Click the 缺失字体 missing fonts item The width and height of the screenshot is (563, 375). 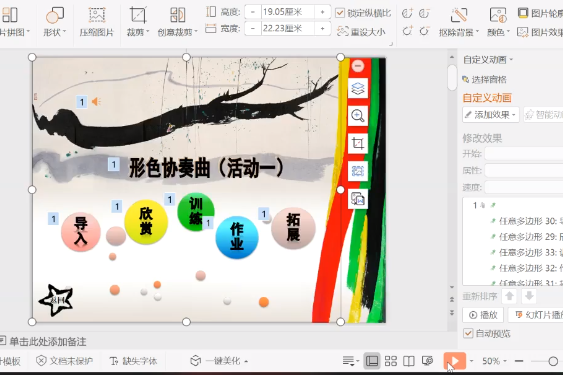[x=133, y=361]
